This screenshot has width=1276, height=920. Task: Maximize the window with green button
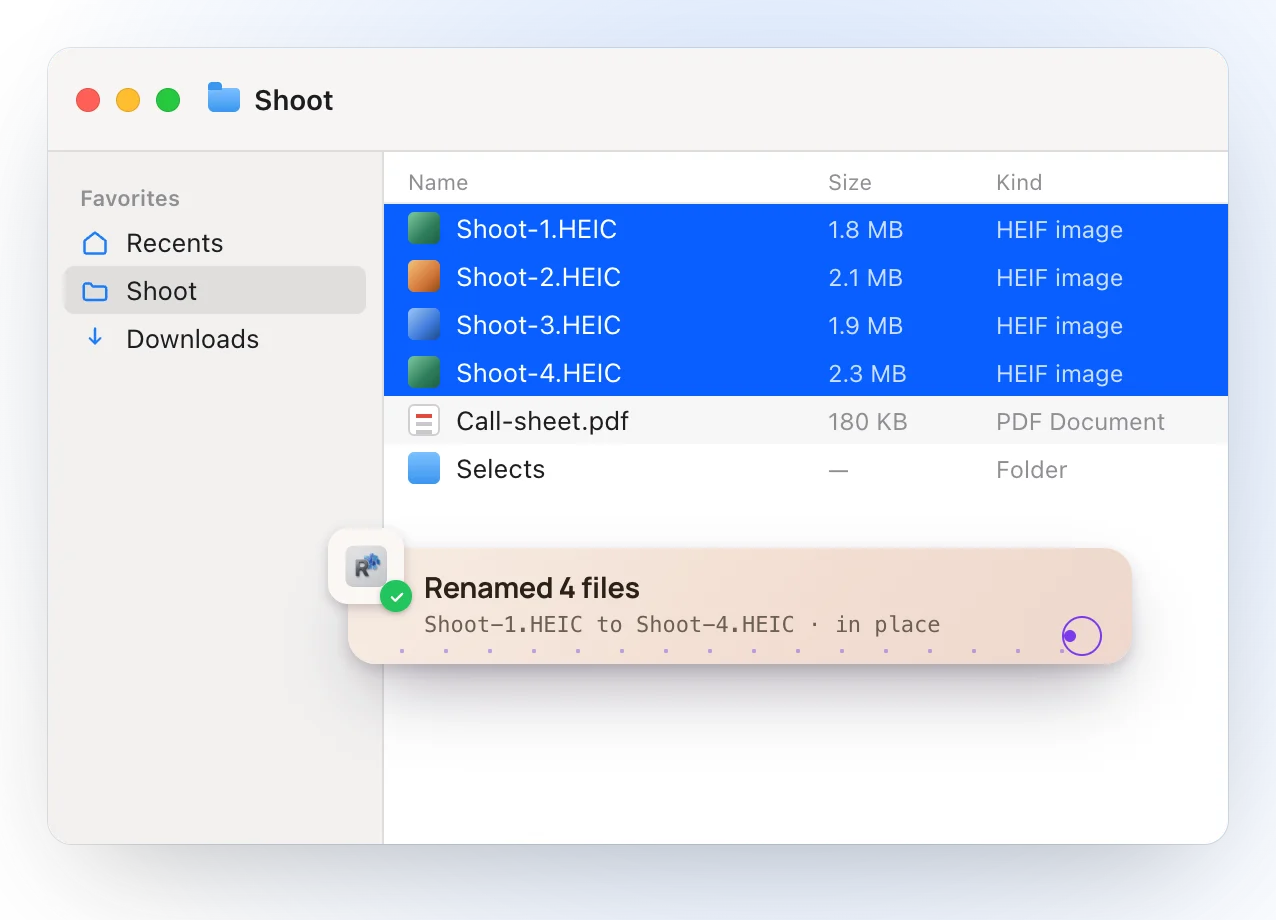point(168,100)
